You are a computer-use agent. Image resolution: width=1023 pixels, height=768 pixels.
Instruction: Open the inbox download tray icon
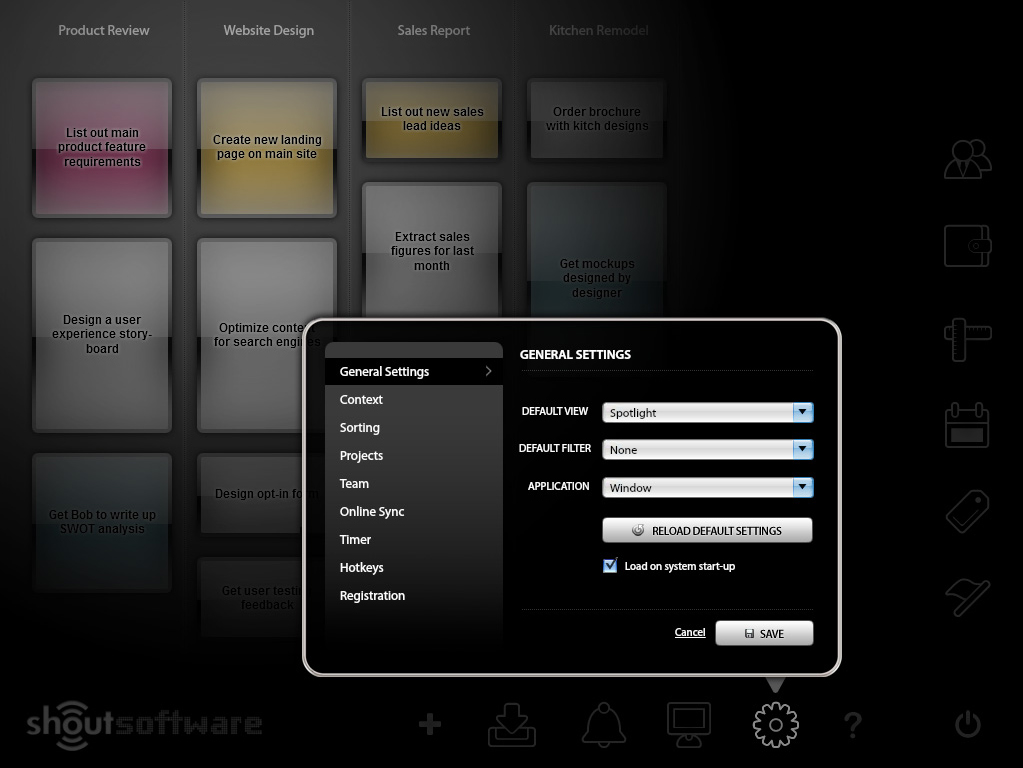[512, 724]
